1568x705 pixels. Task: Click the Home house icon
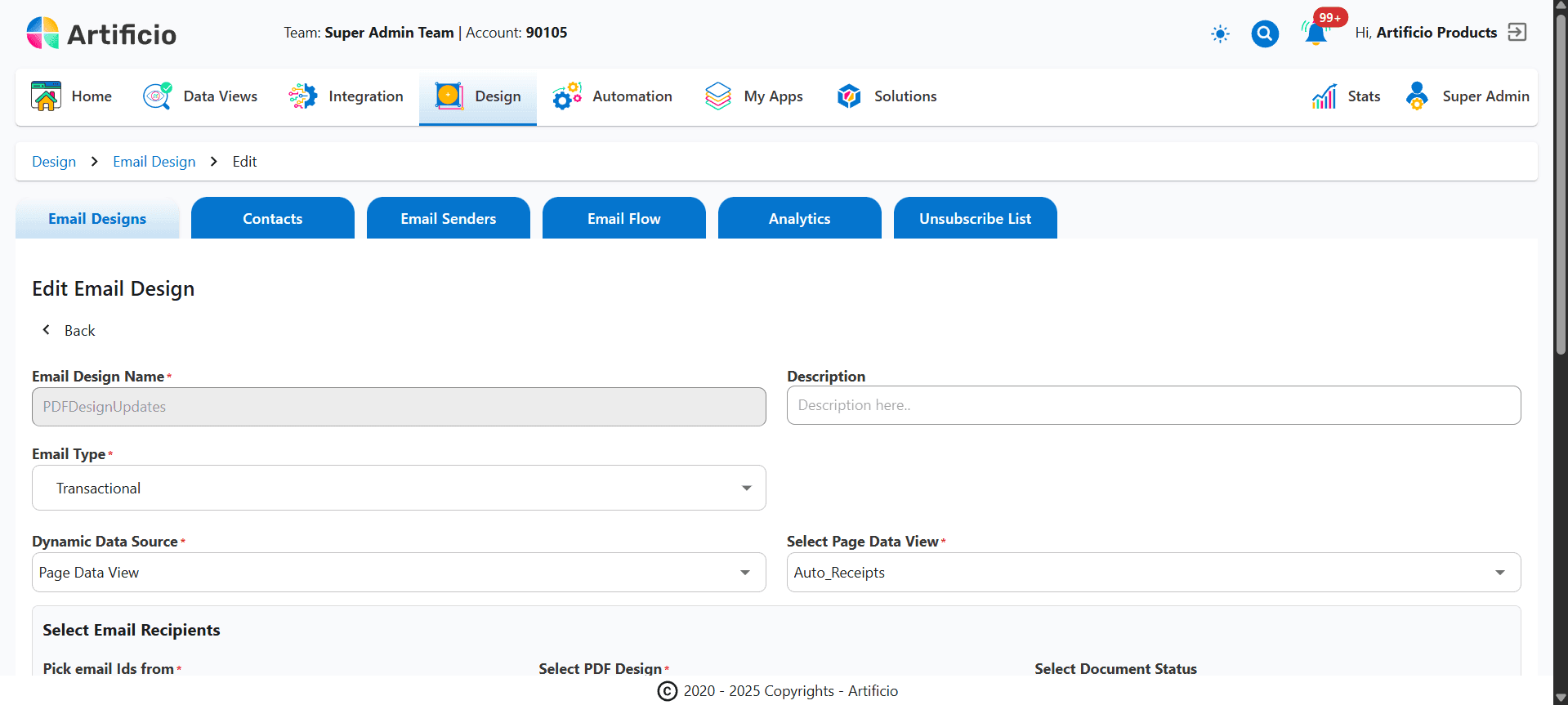(x=46, y=96)
